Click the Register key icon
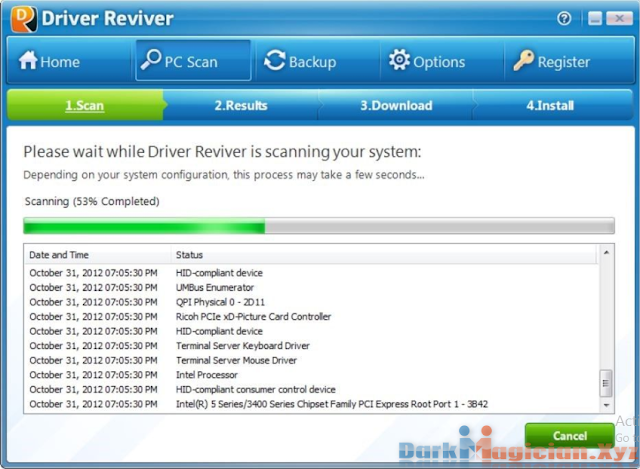Screen dimensions: 640x469 click(x=524, y=60)
